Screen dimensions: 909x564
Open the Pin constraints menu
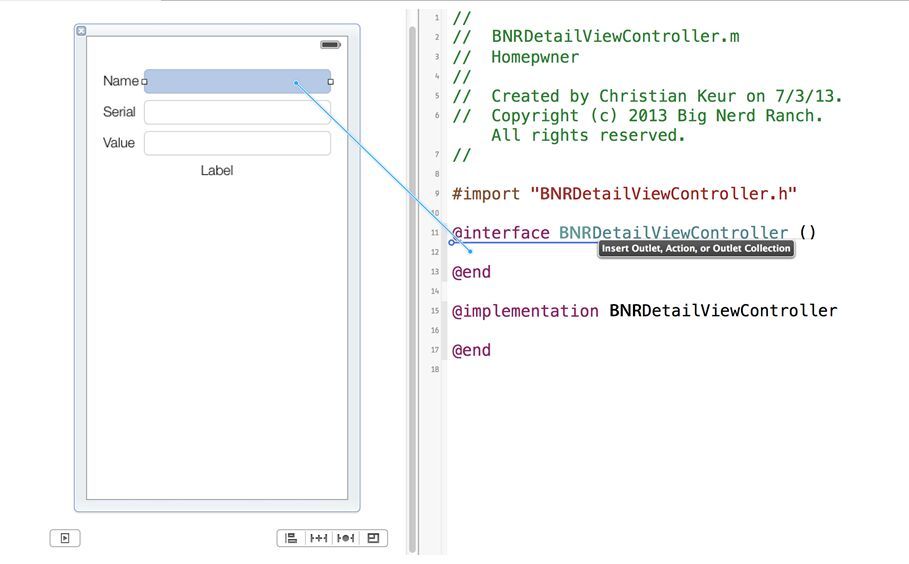(318, 538)
